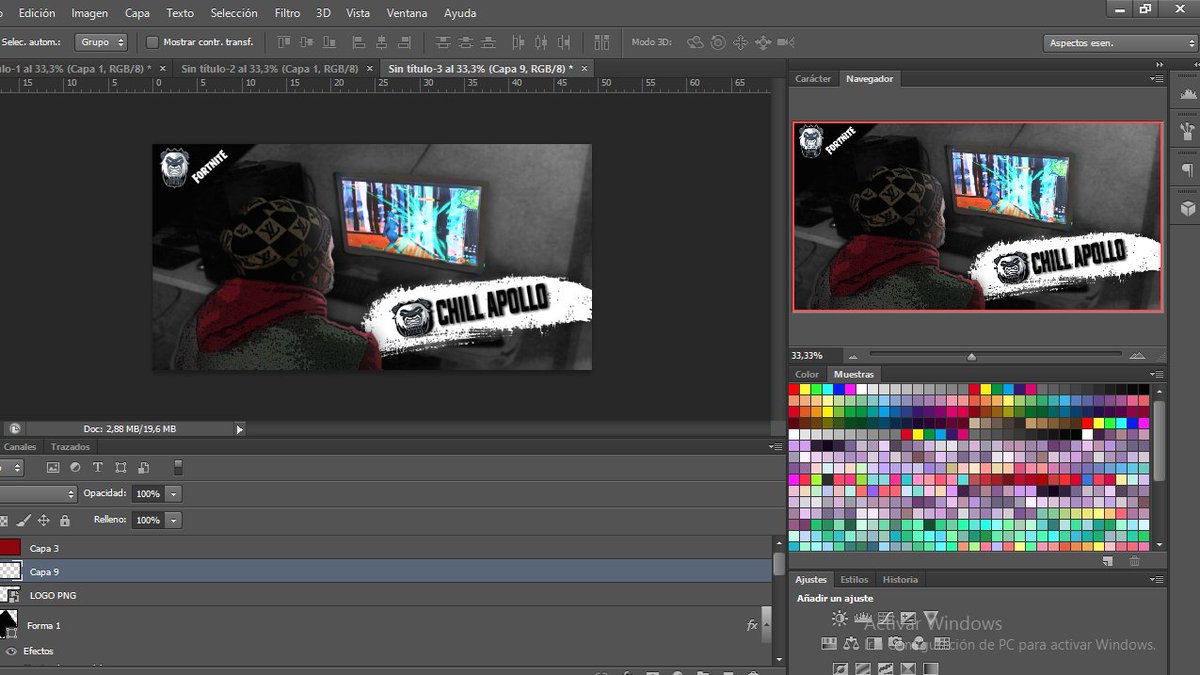Viewport: 1200px width, 675px height.
Task: Toggle lock image pixels brush icon
Action: [x=24, y=520]
